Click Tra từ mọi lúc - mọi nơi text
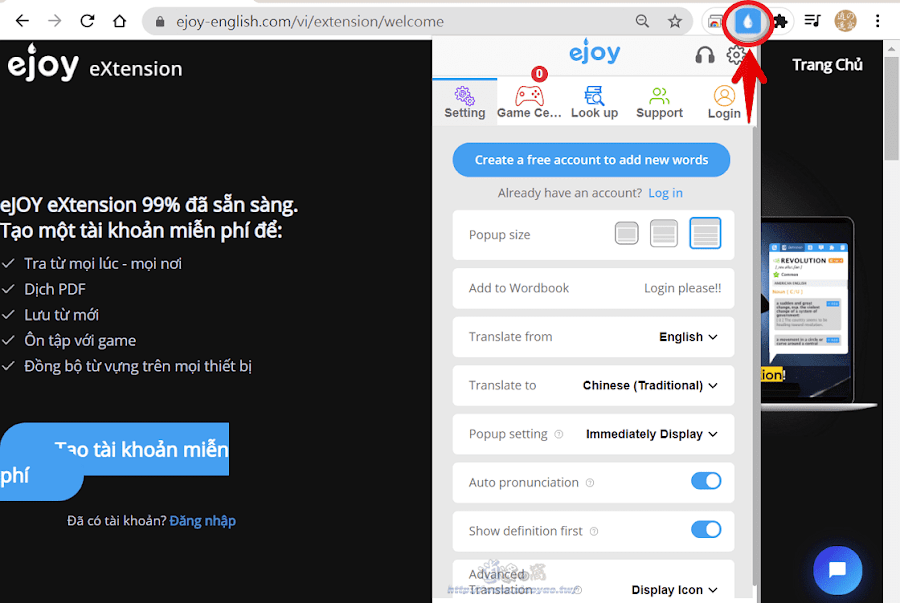900x603 pixels. coord(103,264)
